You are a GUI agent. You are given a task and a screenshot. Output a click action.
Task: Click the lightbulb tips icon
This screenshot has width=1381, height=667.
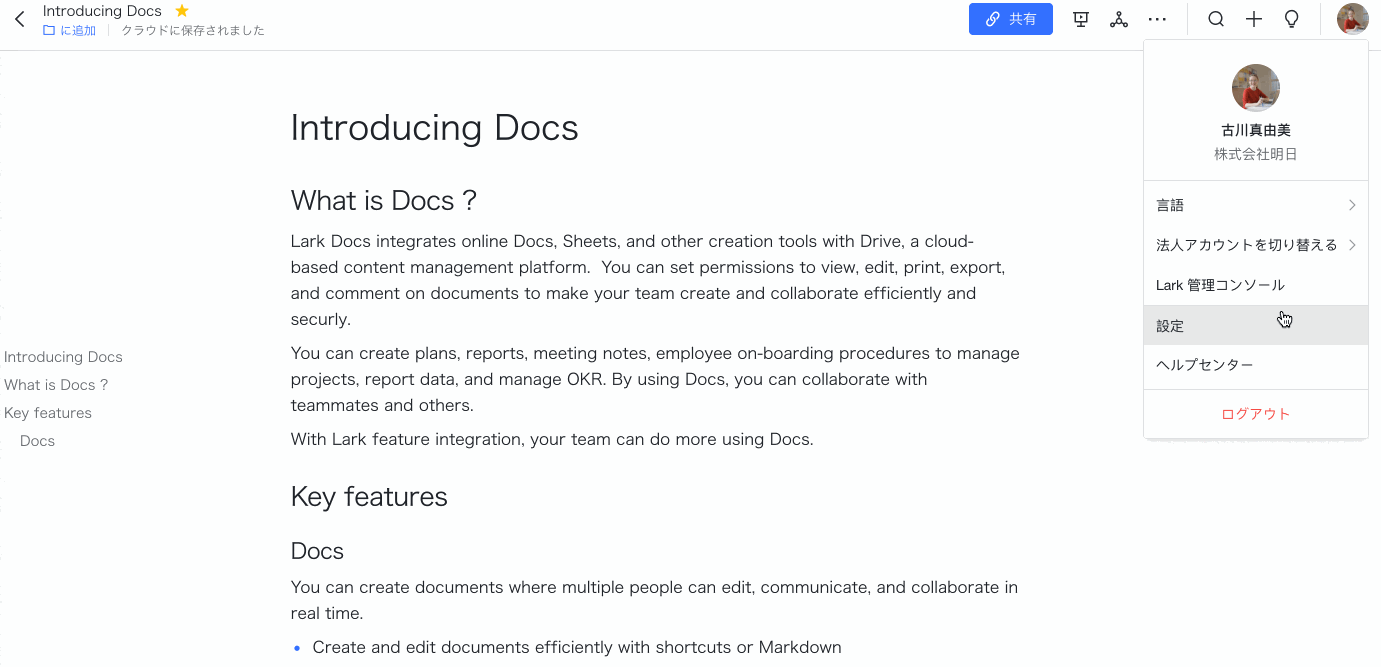(x=1292, y=19)
